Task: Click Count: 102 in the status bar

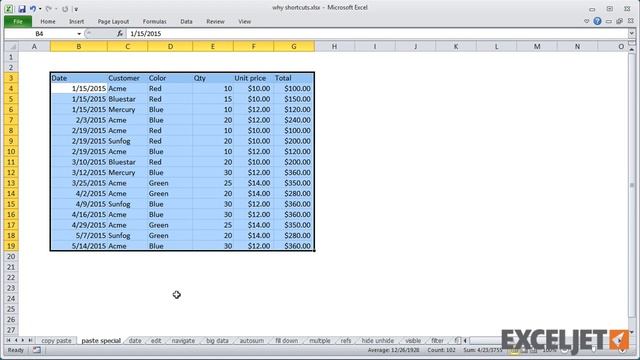Action: (441, 350)
